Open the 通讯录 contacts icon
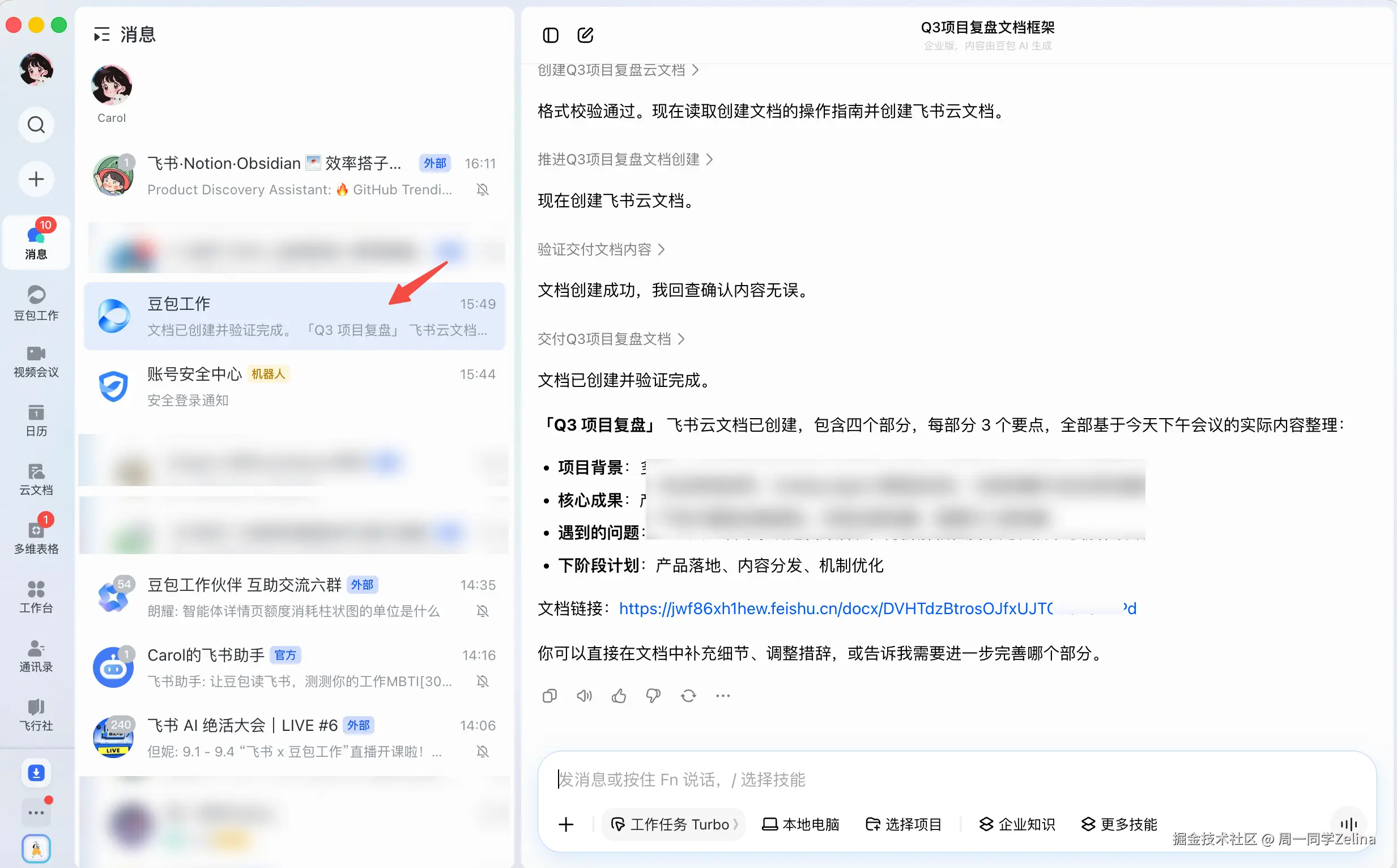Viewport: 1397px width, 868px height. coord(36,656)
